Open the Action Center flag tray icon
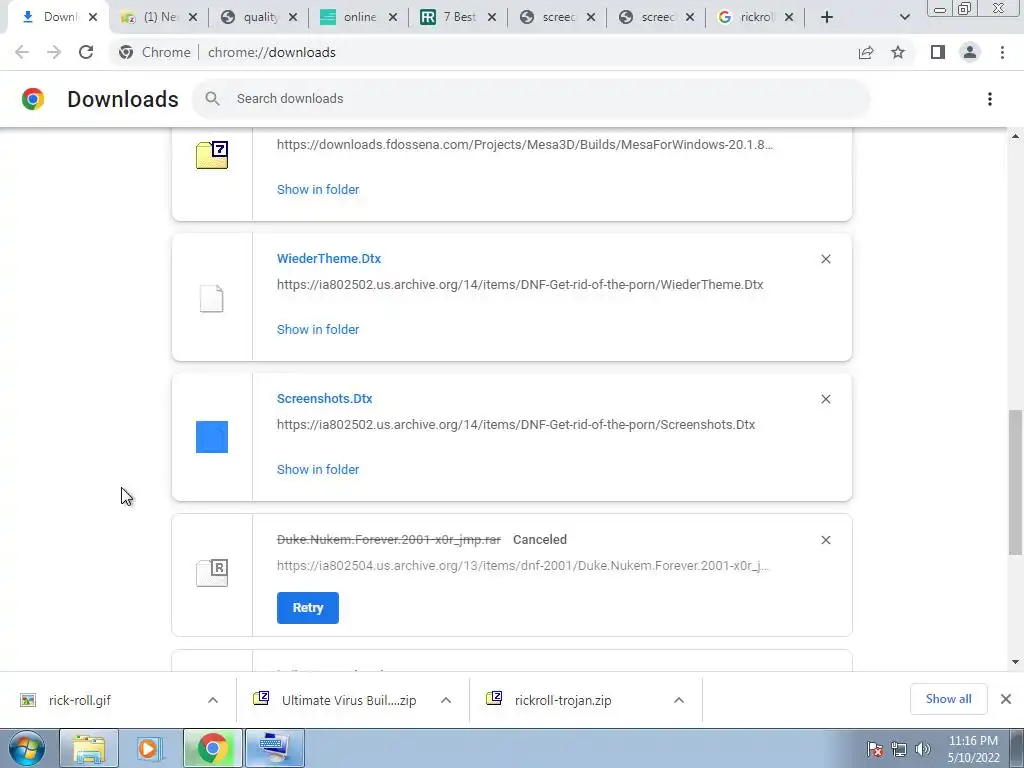Image resolution: width=1024 pixels, height=768 pixels. coord(874,749)
